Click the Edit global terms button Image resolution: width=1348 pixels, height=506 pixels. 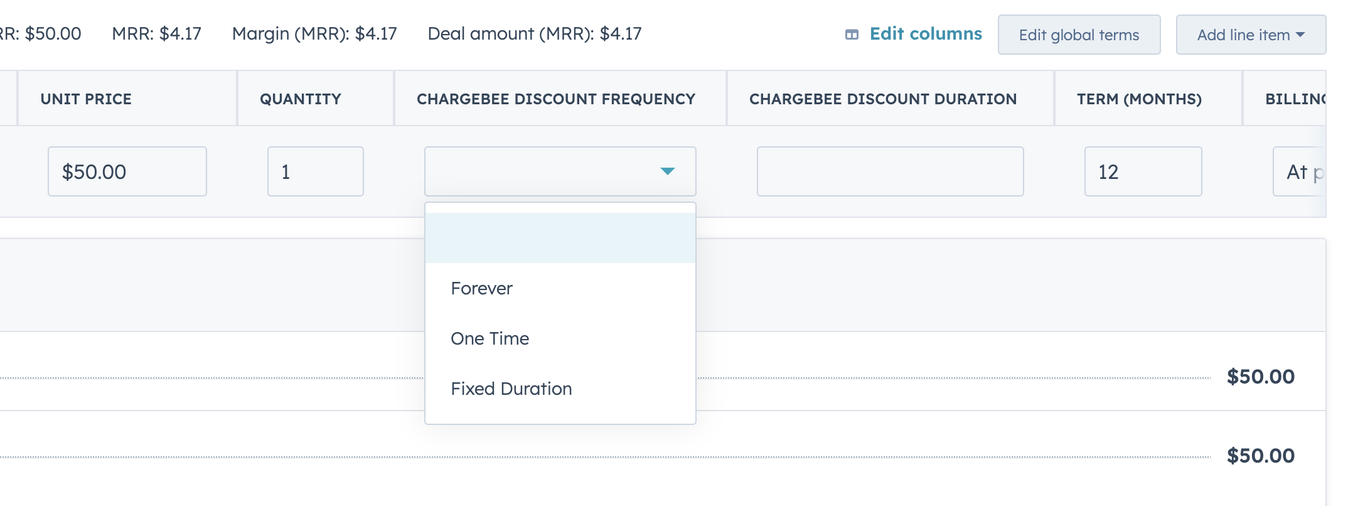[x=1079, y=35]
